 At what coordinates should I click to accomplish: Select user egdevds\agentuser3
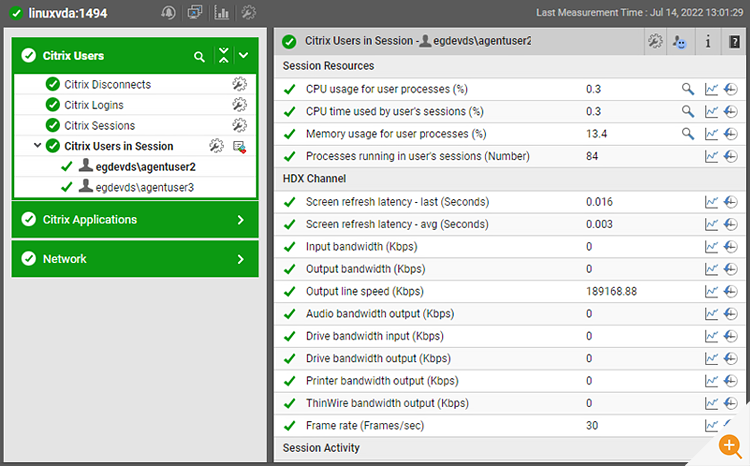[x=144, y=188]
